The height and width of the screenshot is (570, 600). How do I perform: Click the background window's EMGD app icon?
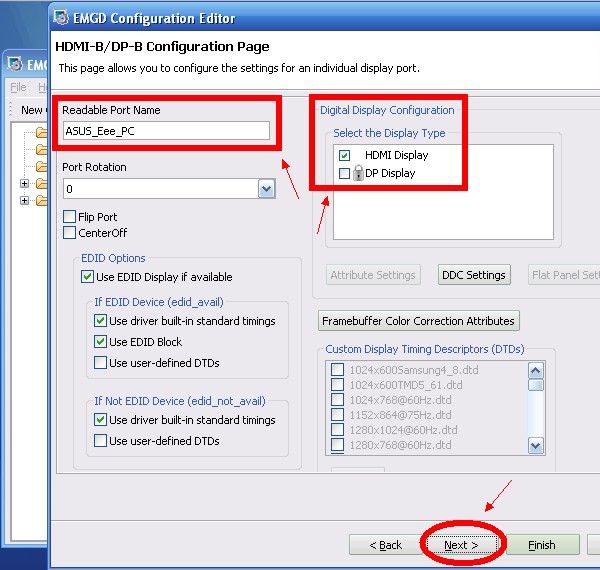15,64
